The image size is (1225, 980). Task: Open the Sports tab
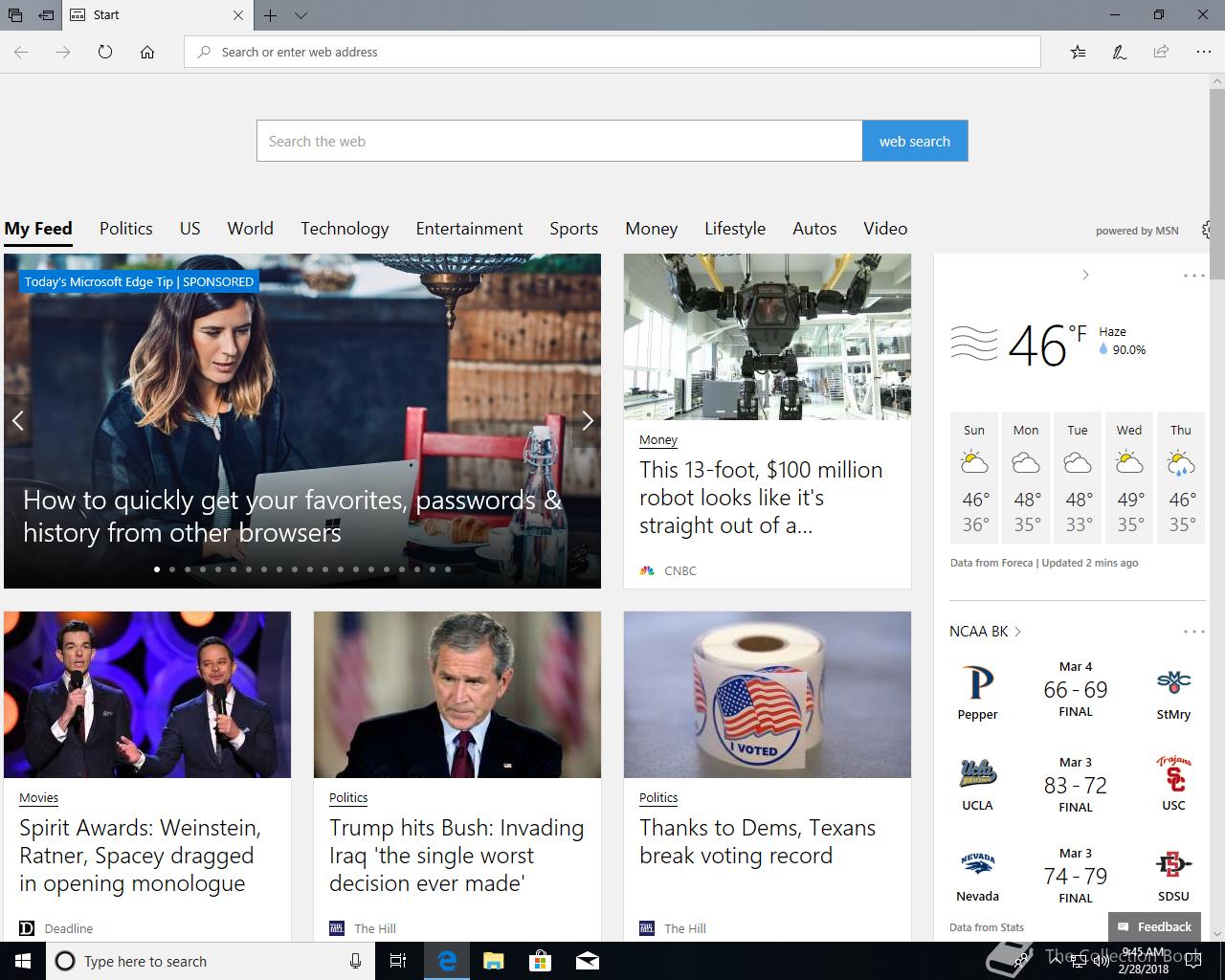pyautogui.click(x=574, y=229)
